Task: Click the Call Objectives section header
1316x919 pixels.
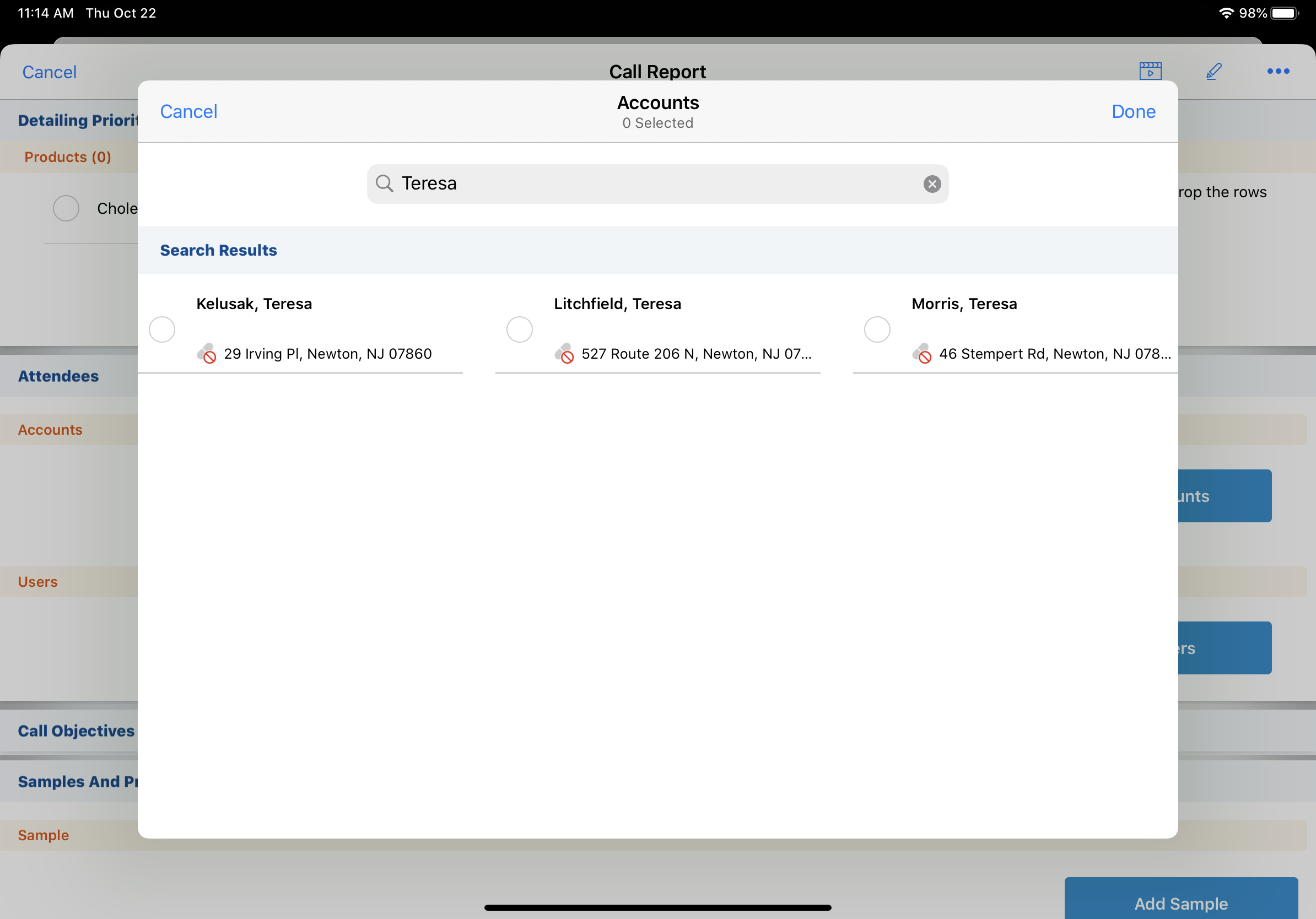Action: [x=76, y=731]
